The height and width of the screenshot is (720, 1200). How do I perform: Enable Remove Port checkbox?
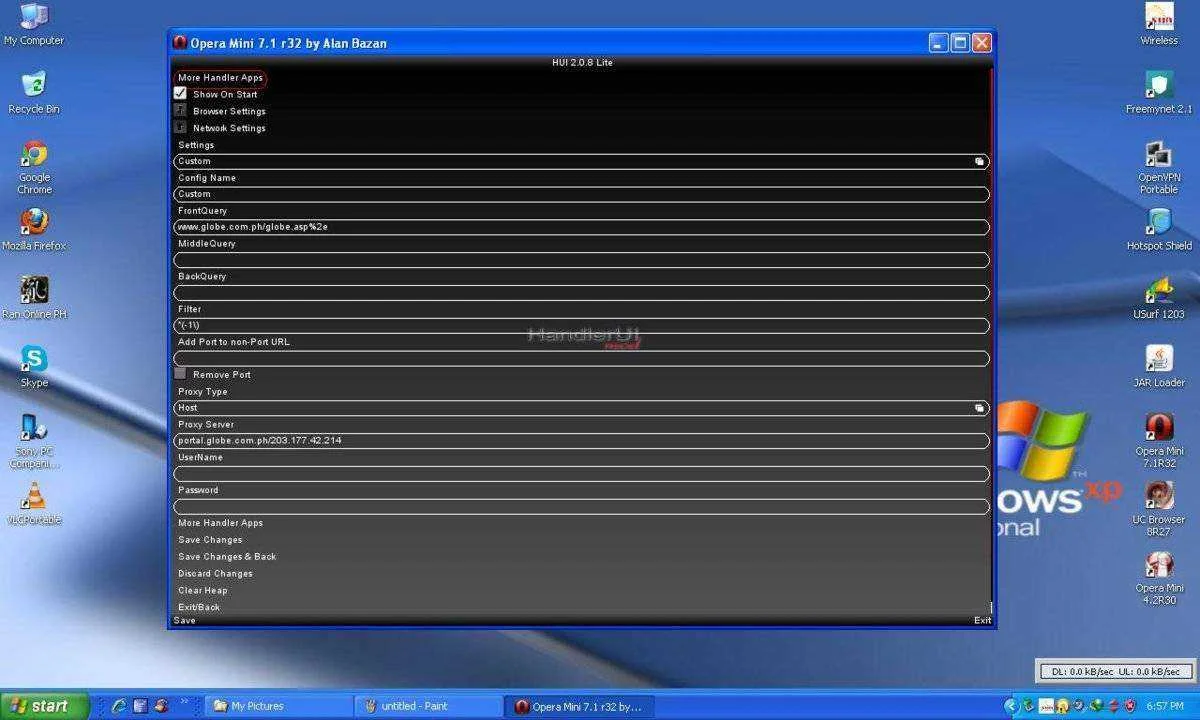[x=180, y=374]
